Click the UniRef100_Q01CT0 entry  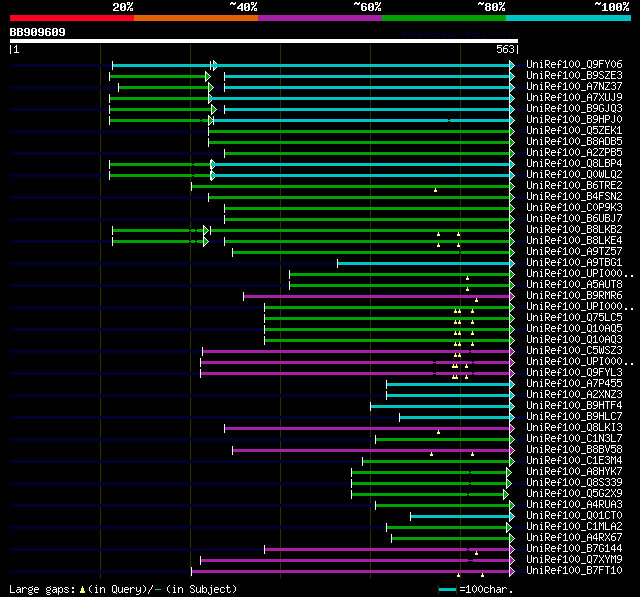pyautogui.click(x=574, y=516)
